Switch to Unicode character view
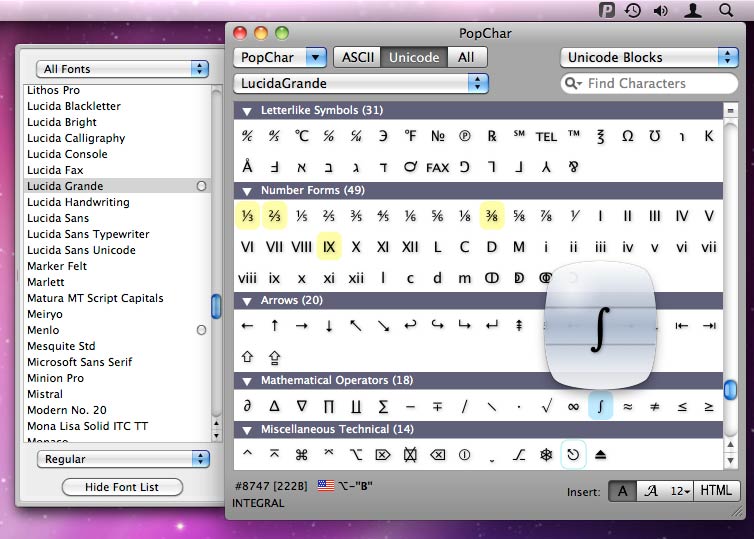This screenshot has width=754, height=539. tap(414, 57)
